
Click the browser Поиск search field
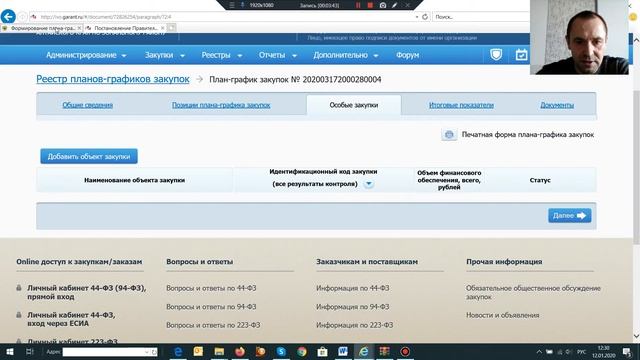click(x=480, y=17)
